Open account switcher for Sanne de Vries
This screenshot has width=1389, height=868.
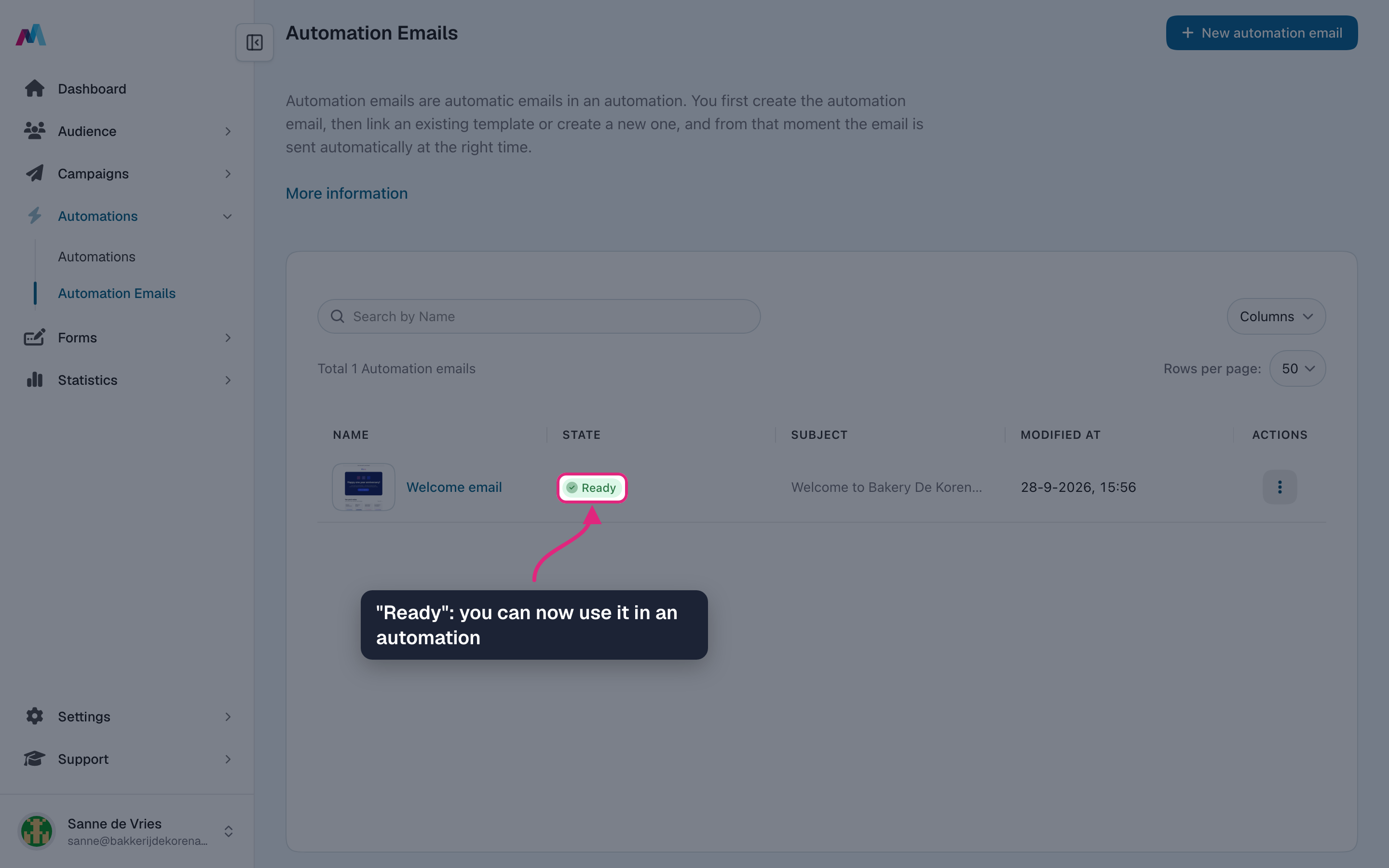click(x=229, y=831)
